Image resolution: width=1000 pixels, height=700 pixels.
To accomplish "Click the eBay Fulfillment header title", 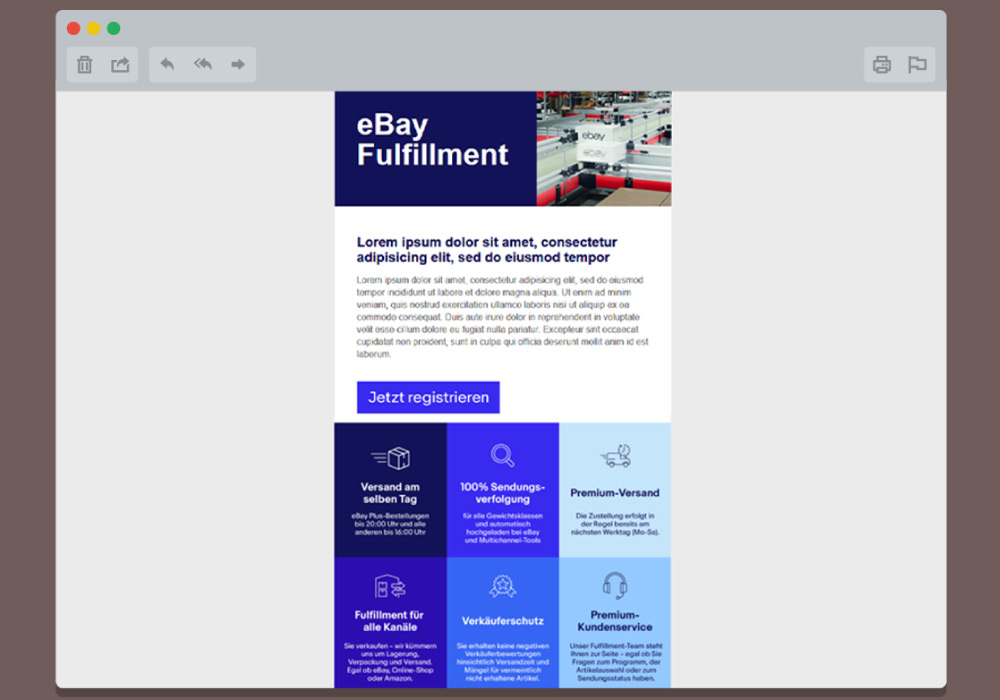I will click(x=432, y=140).
